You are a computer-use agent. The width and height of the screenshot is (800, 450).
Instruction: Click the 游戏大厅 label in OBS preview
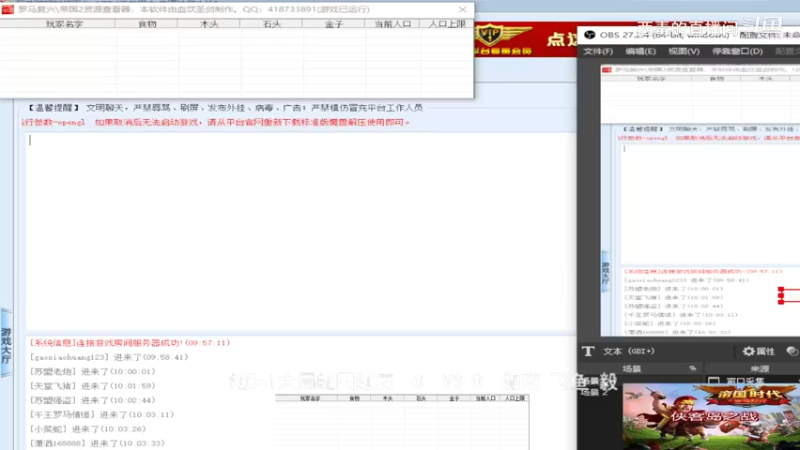(605, 272)
